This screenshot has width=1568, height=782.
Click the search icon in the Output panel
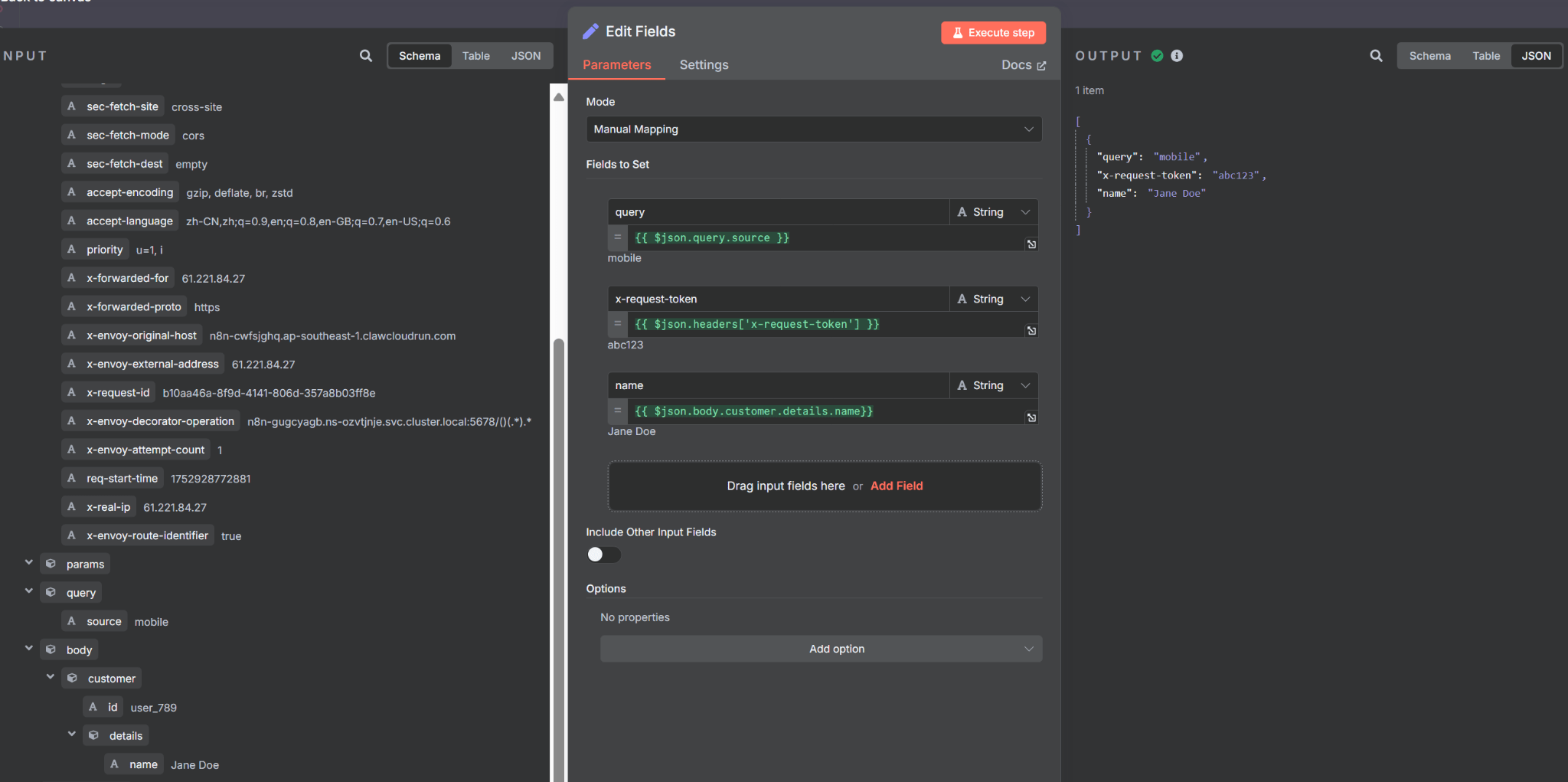1376,56
